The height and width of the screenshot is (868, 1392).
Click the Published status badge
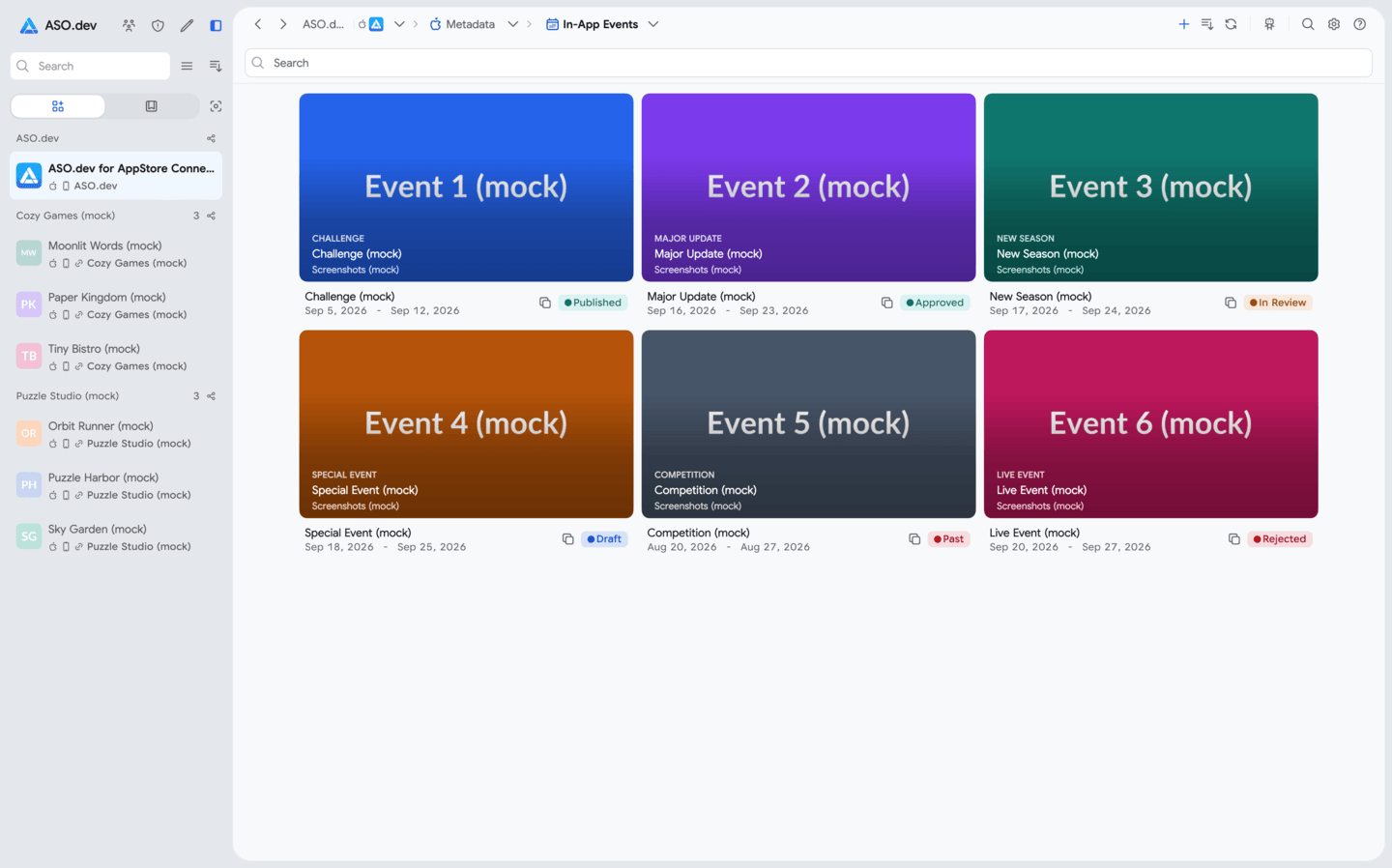point(593,303)
